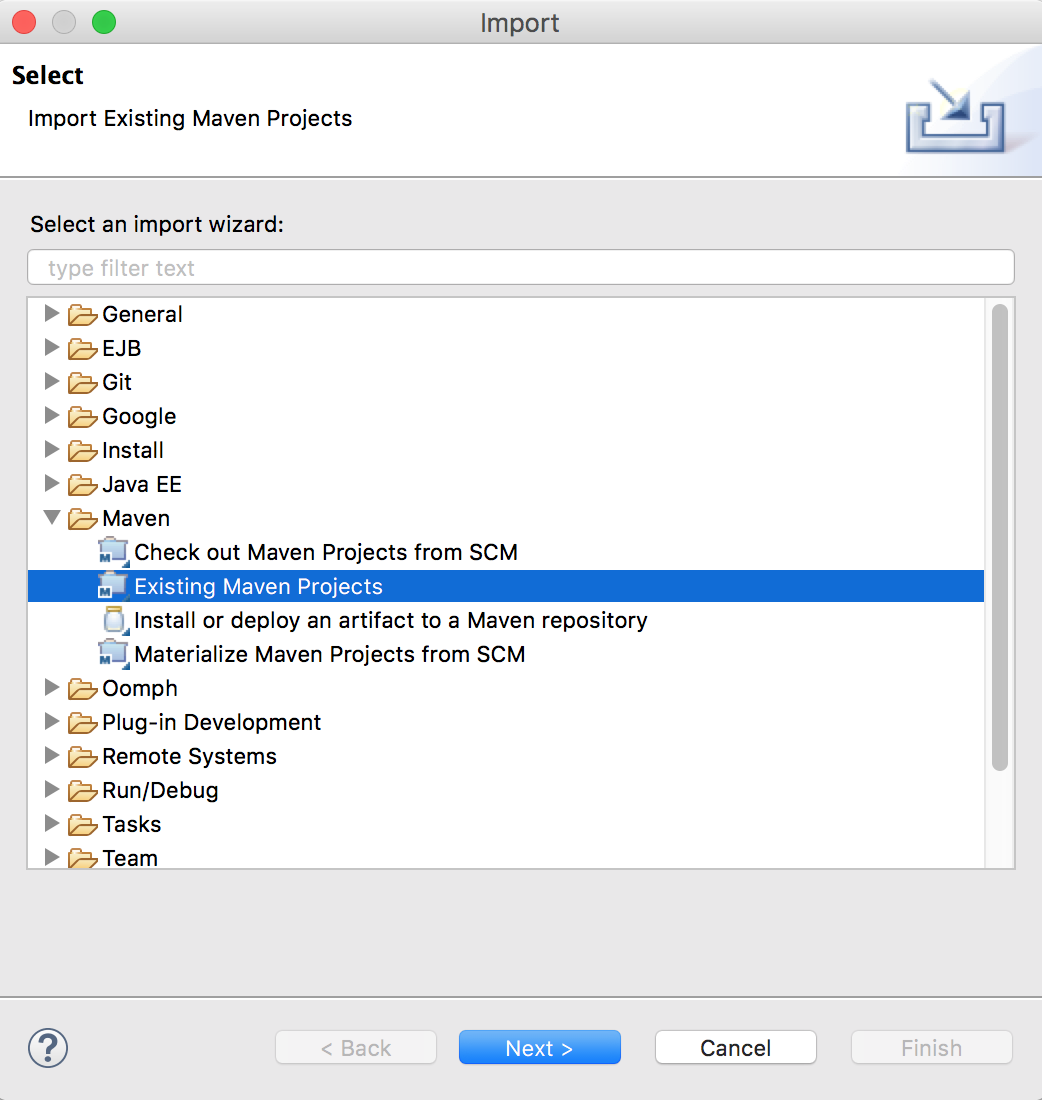
Task: Expand the Remote Systems category arrow
Action: click(51, 756)
